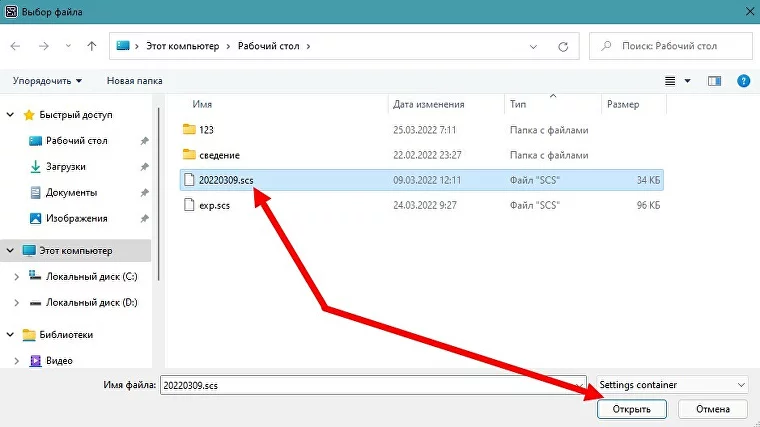The height and width of the screenshot is (427, 760).
Task: Change view with the list view icon
Action: (670, 81)
